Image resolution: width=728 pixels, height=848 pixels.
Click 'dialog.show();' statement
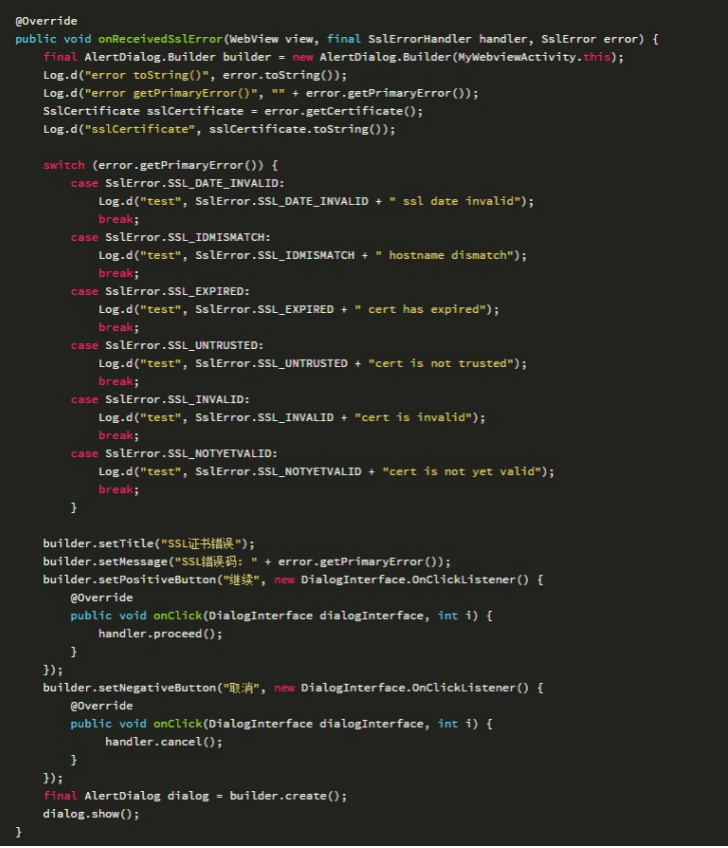point(91,814)
